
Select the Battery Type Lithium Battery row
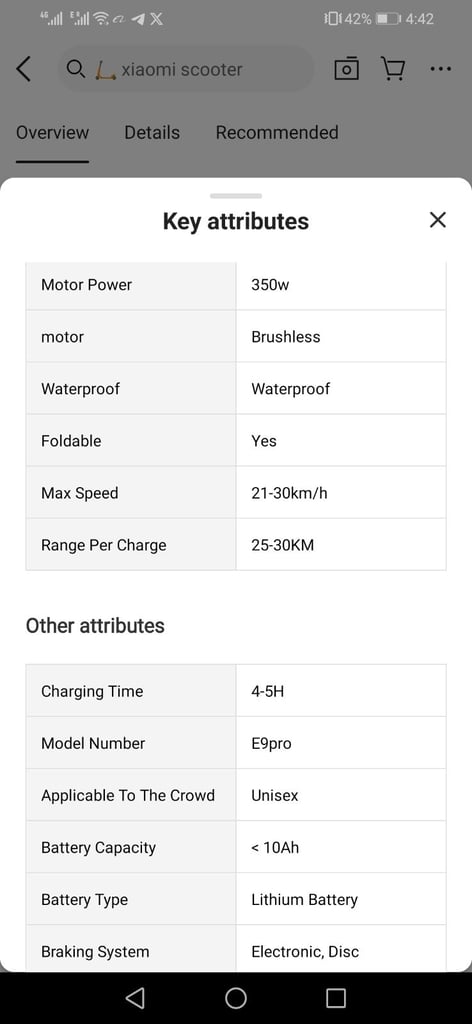[x=236, y=899]
